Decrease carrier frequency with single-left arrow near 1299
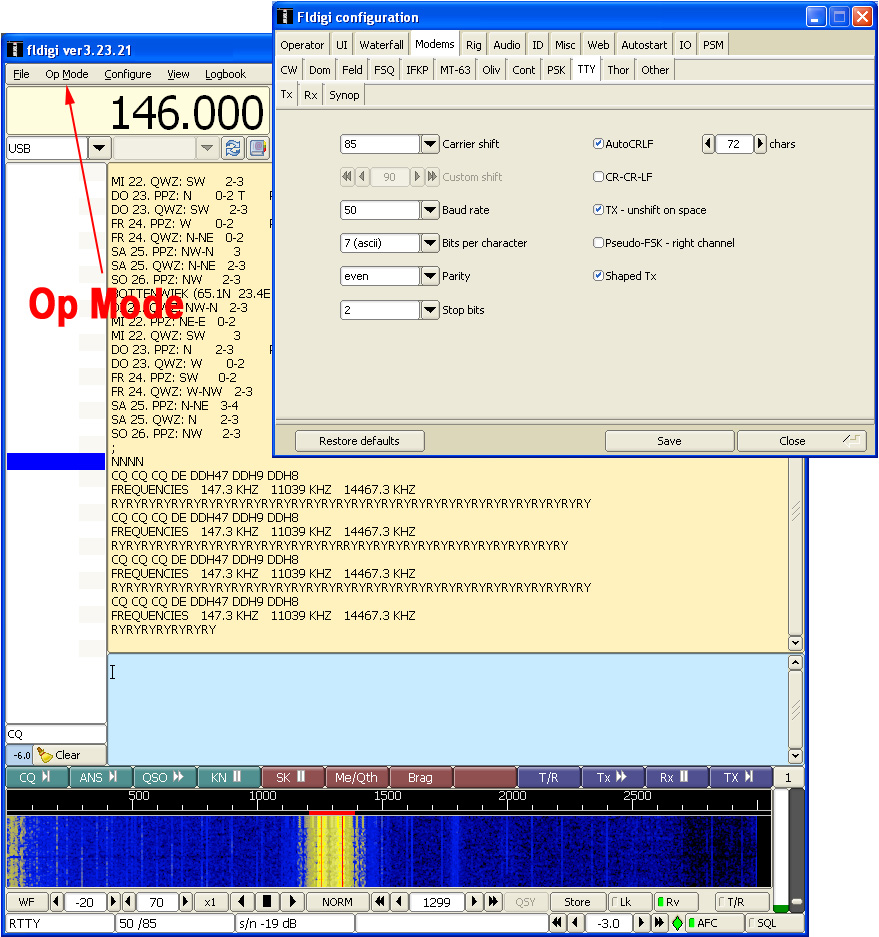The width and height of the screenshot is (879, 937). point(400,901)
